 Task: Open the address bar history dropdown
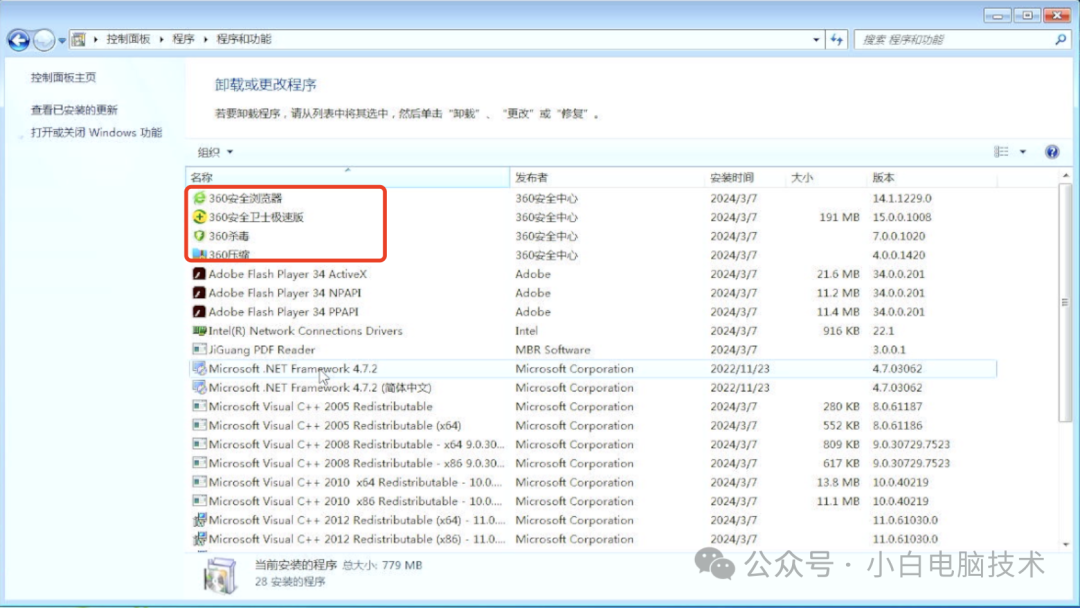[816, 40]
